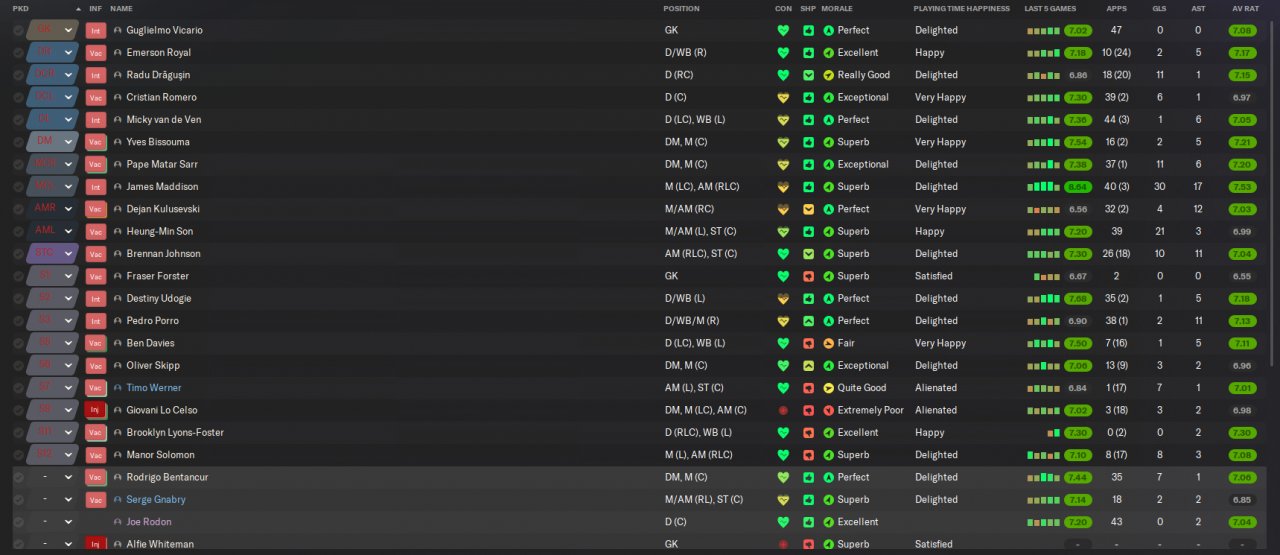This screenshot has width=1280, height=555.
Task: Open the player info icon beside James Maddison
Action: click(118, 187)
